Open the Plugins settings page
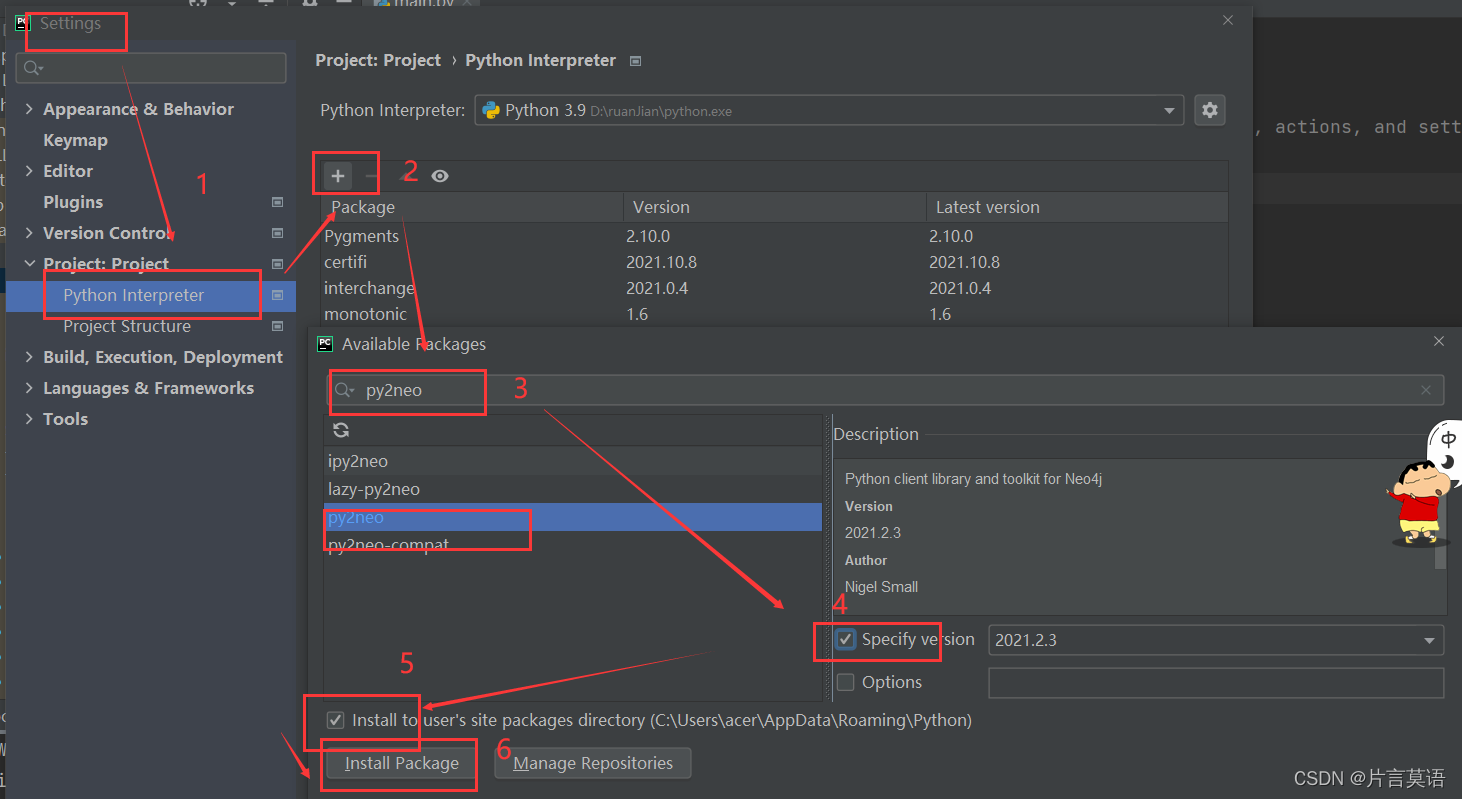 click(x=73, y=202)
